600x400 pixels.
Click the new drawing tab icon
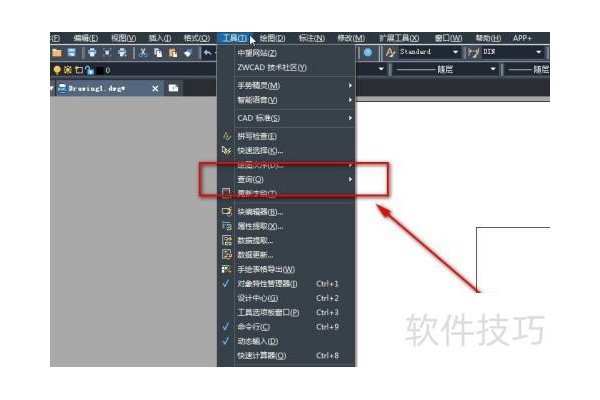point(173,88)
